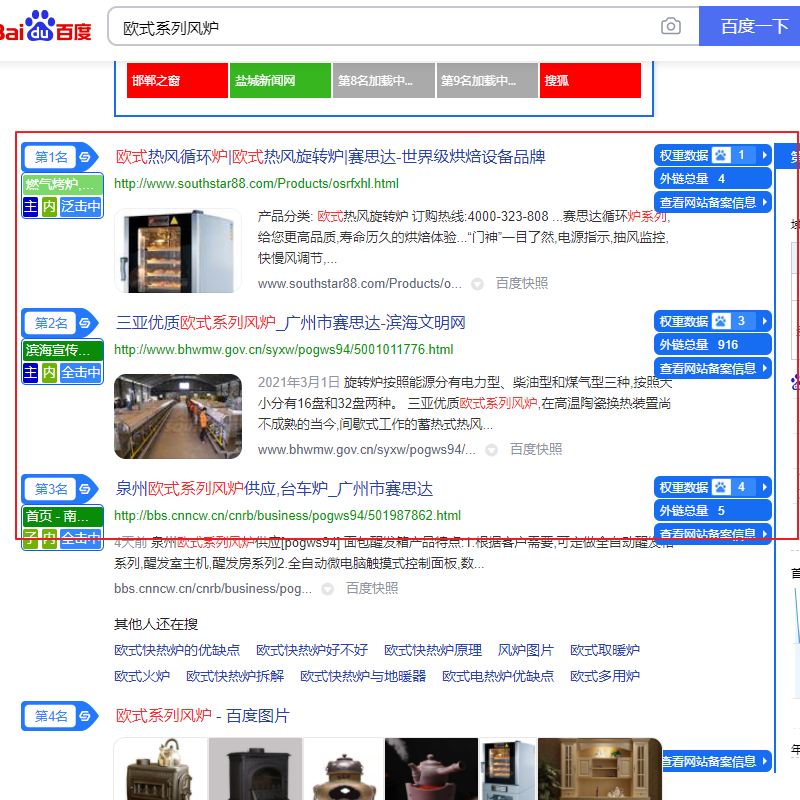Screen dimensions: 800x800
Task: Click 内 tag under 第2名
Action: click(49, 372)
